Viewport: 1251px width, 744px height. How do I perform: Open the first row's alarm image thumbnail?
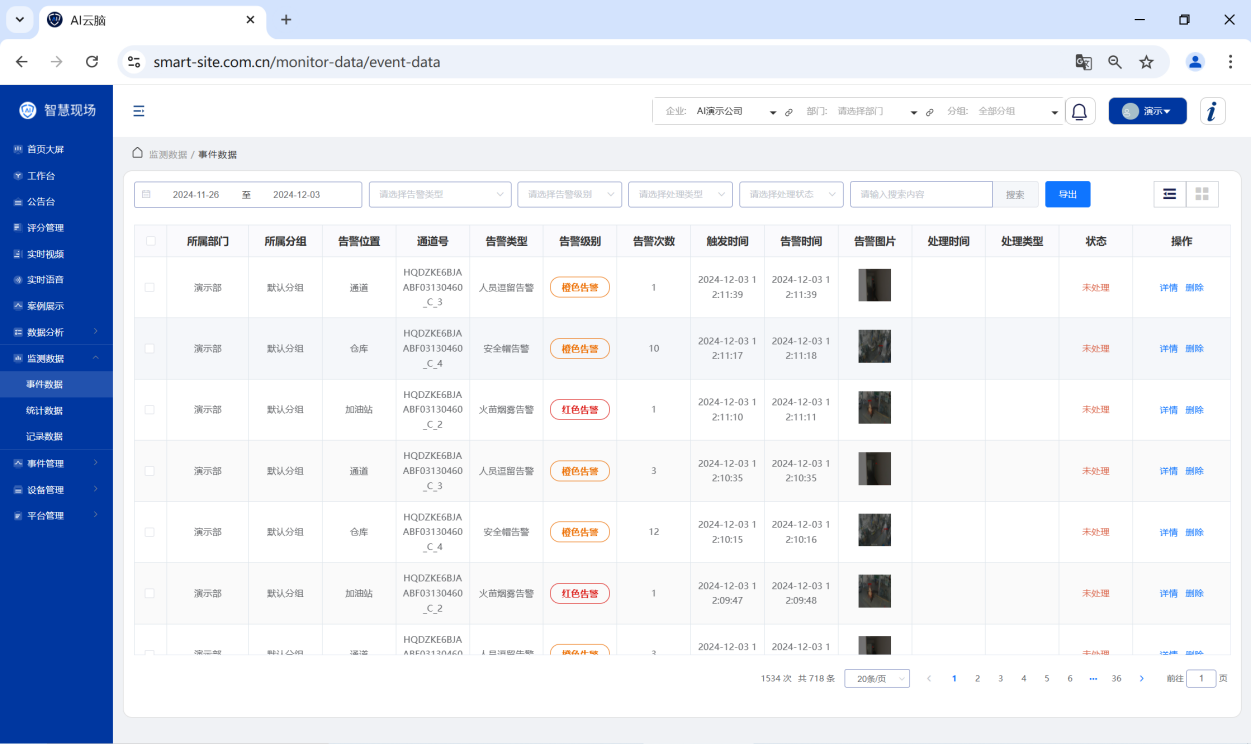coord(874,286)
